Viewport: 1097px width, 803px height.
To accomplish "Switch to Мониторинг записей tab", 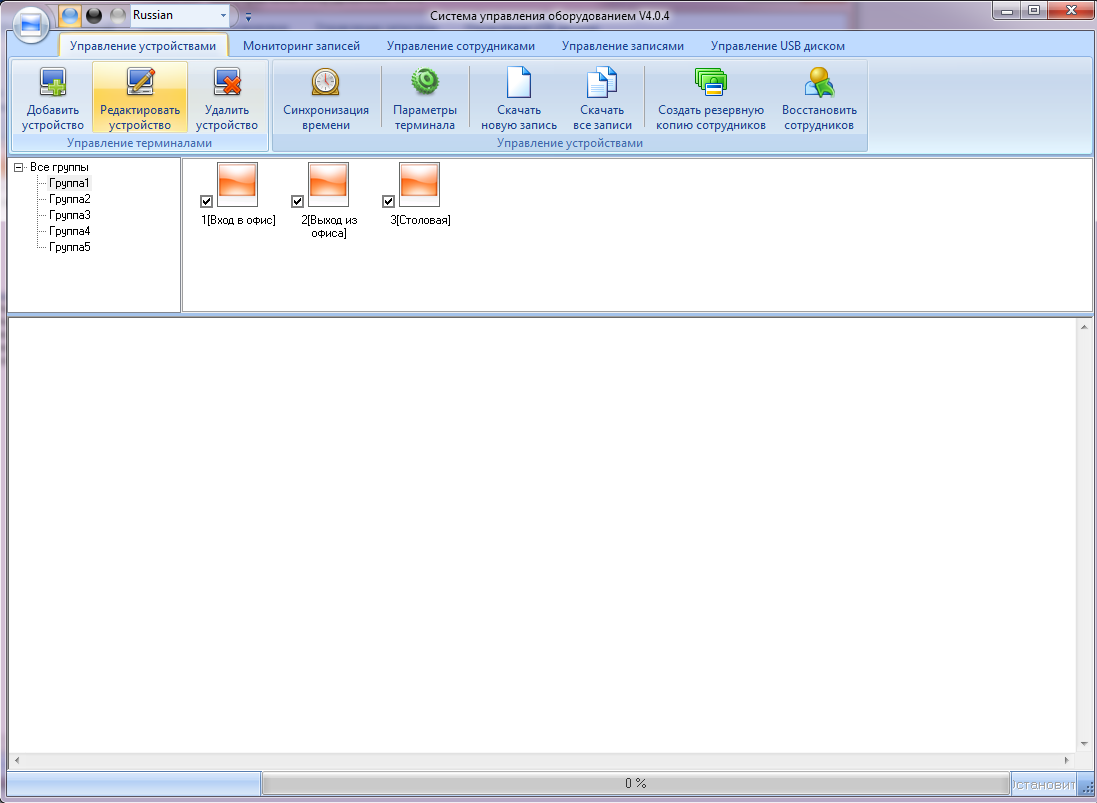I will [302, 46].
